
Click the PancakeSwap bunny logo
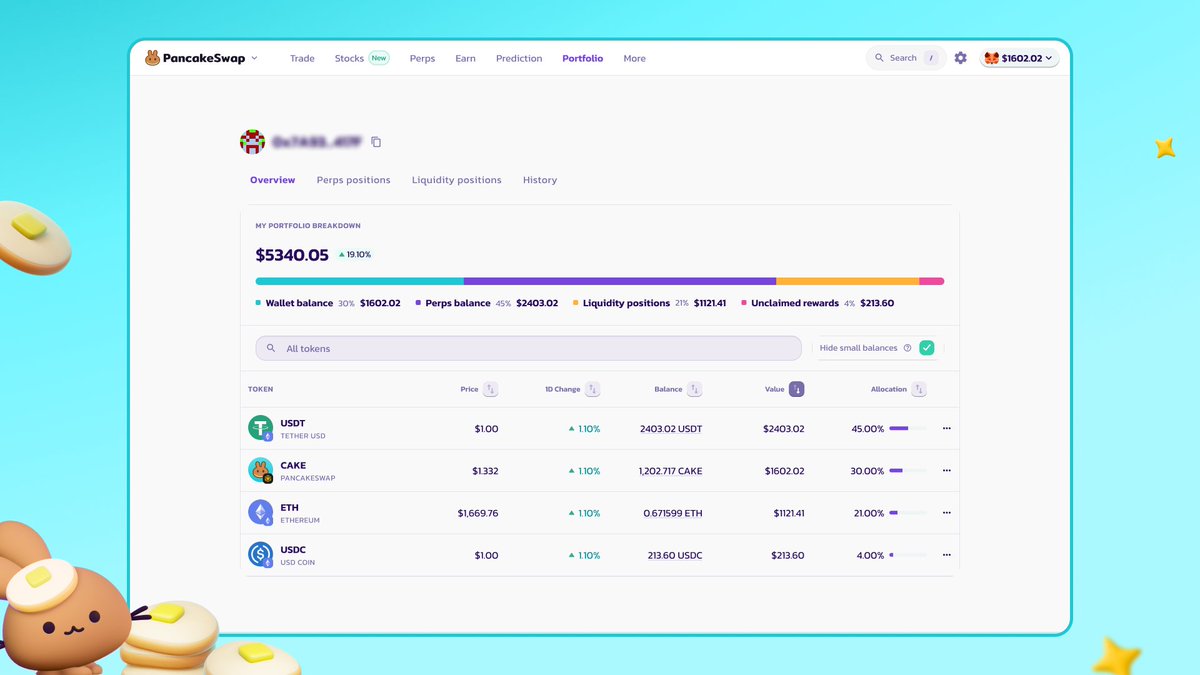pyautogui.click(x=152, y=58)
